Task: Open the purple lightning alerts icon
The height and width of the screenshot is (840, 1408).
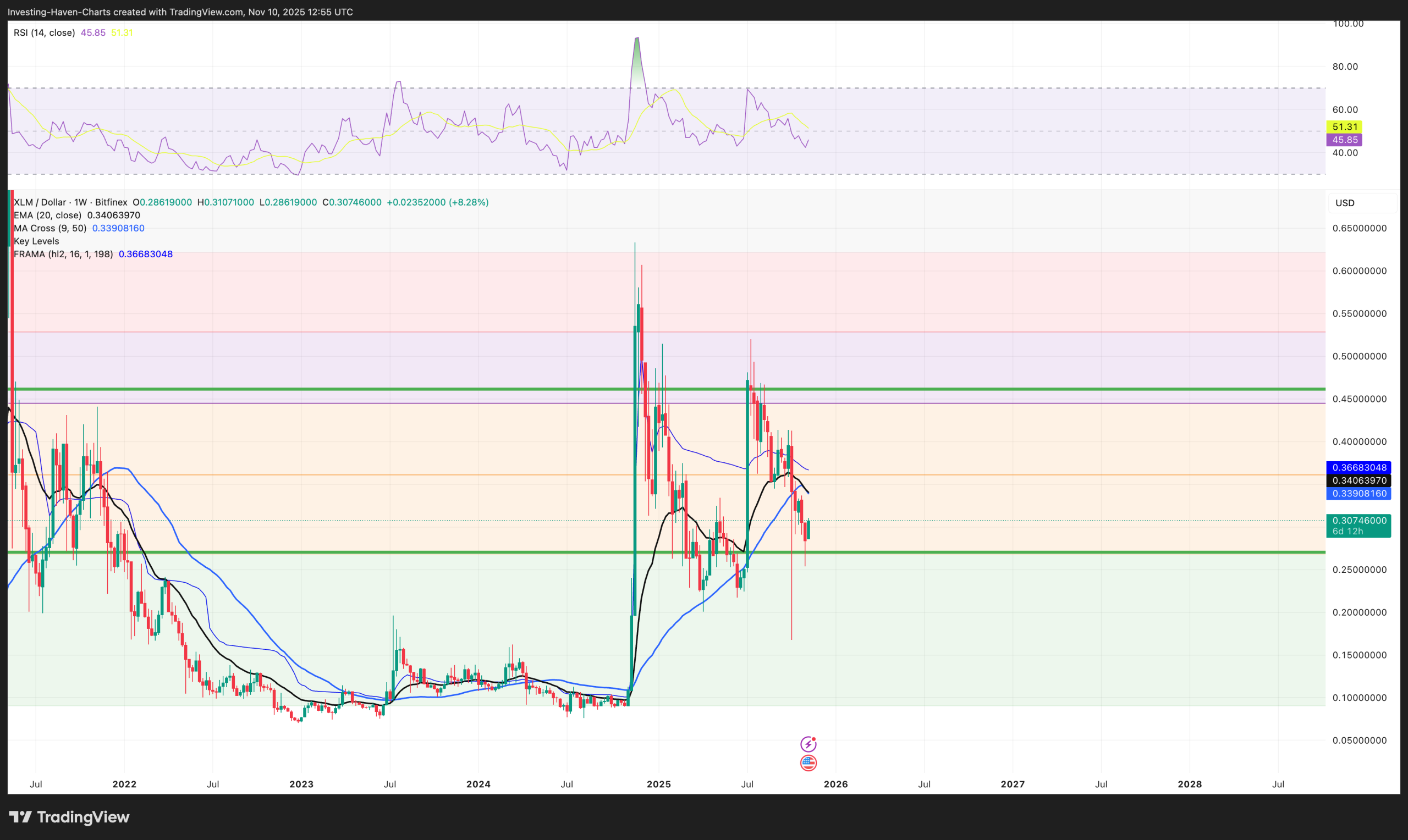Action: tap(809, 744)
